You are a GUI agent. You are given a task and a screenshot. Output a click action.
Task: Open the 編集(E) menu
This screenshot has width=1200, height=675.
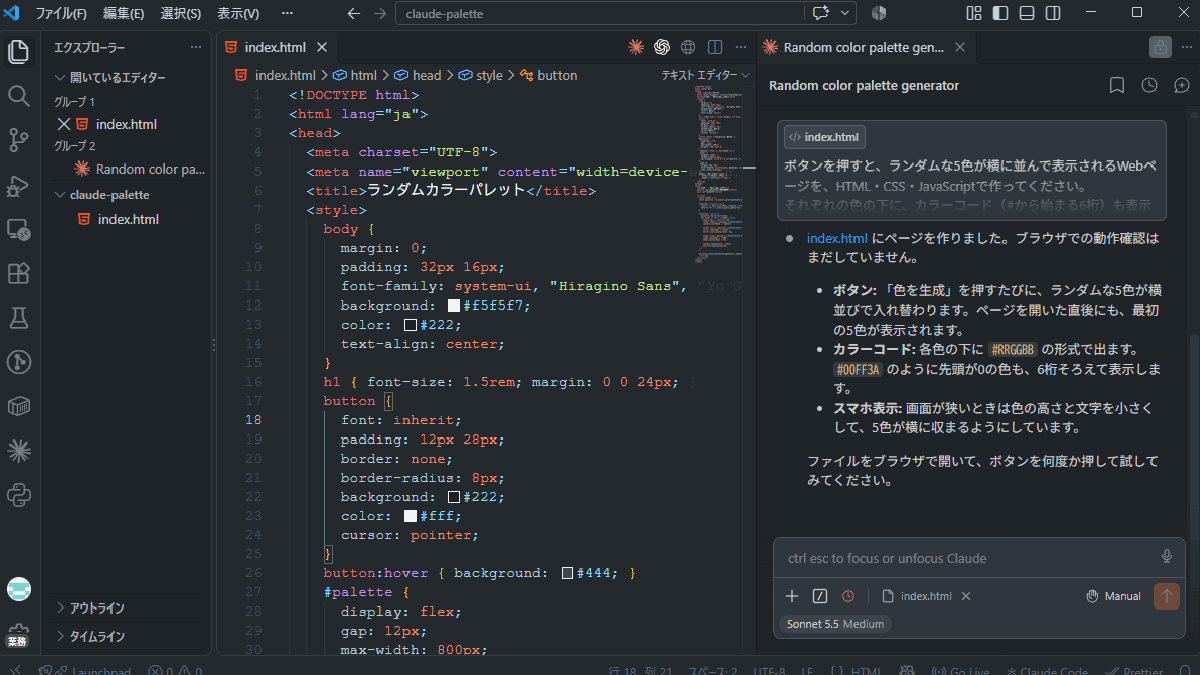tap(124, 14)
